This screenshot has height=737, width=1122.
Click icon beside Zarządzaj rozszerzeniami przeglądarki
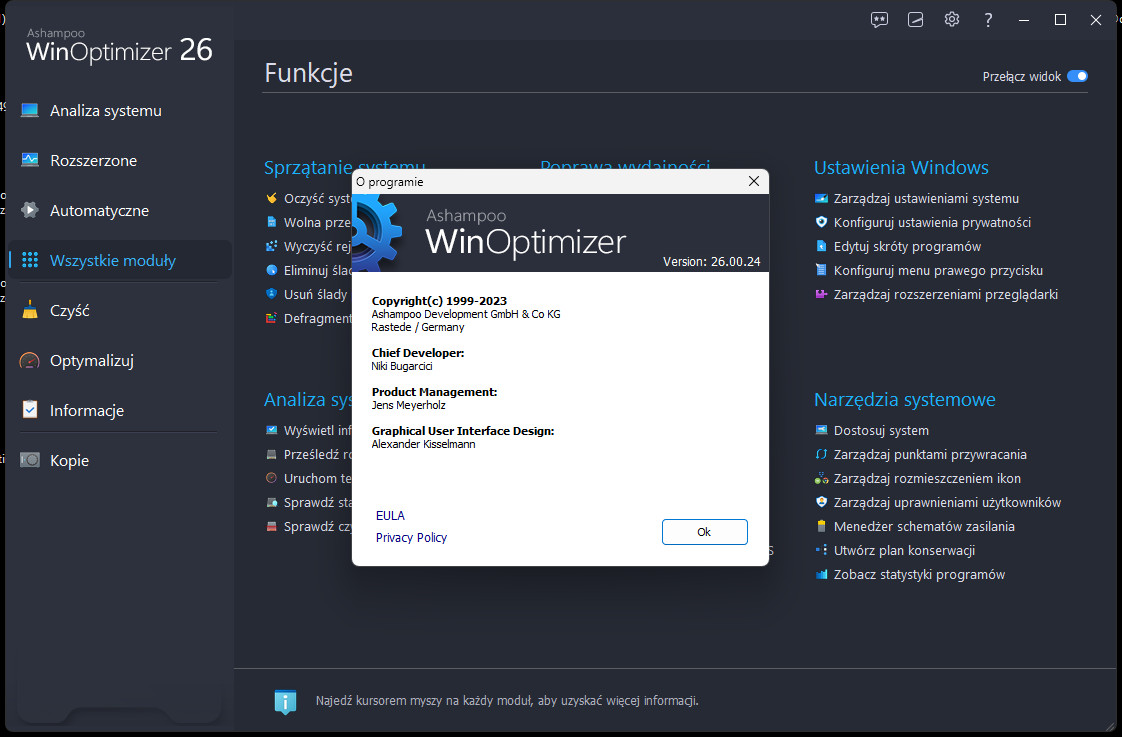pos(821,294)
